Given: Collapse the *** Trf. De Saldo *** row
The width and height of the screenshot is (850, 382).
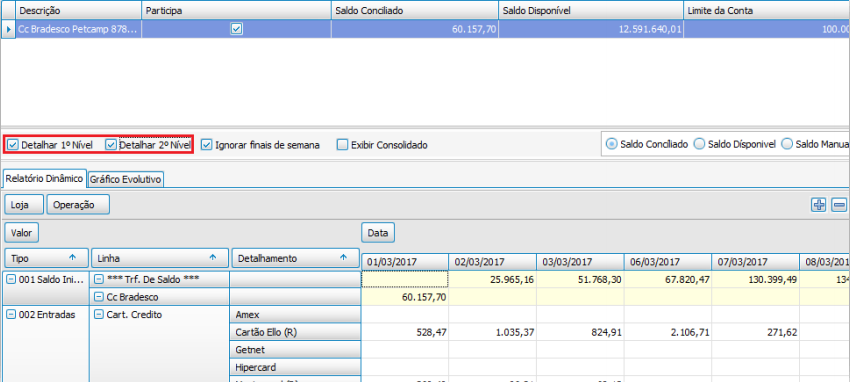Looking at the screenshot, I should (x=98, y=280).
